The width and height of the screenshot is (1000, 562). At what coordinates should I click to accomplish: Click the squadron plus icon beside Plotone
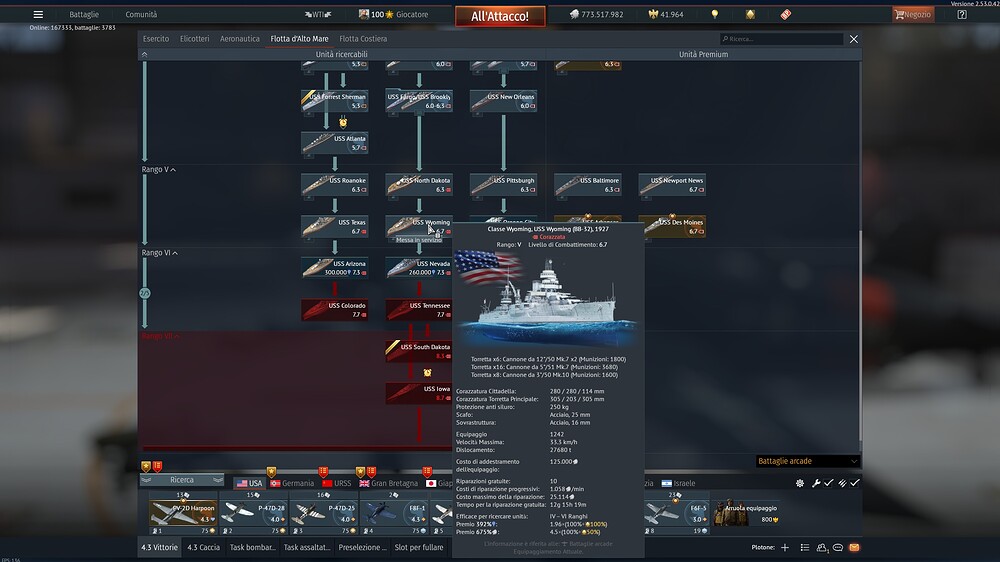(x=785, y=548)
